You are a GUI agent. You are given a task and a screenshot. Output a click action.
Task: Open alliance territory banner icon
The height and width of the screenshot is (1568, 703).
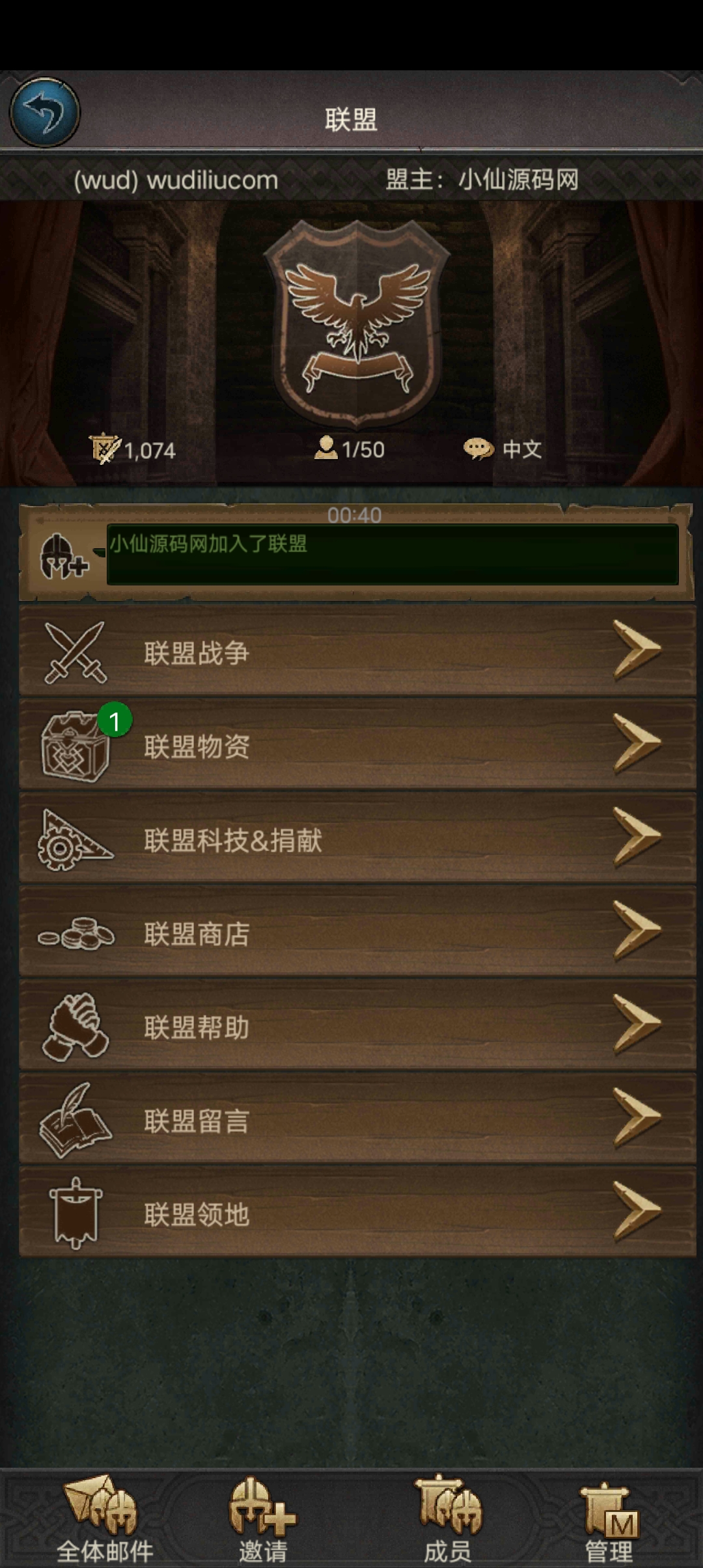(76, 1213)
